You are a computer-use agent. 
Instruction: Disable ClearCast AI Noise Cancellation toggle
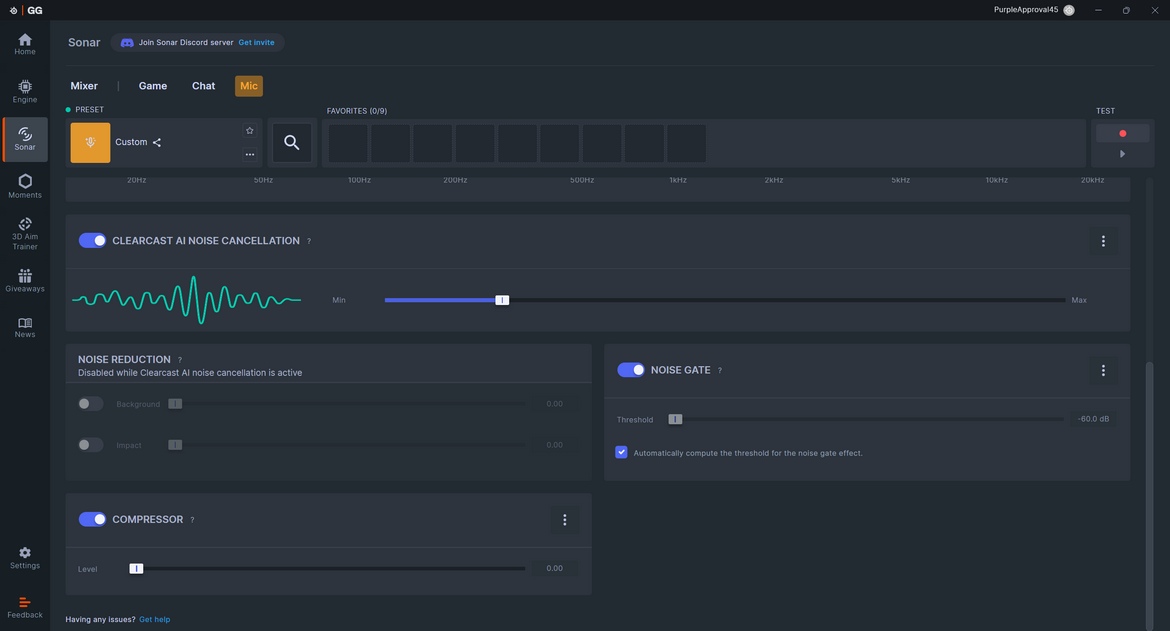(92, 241)
